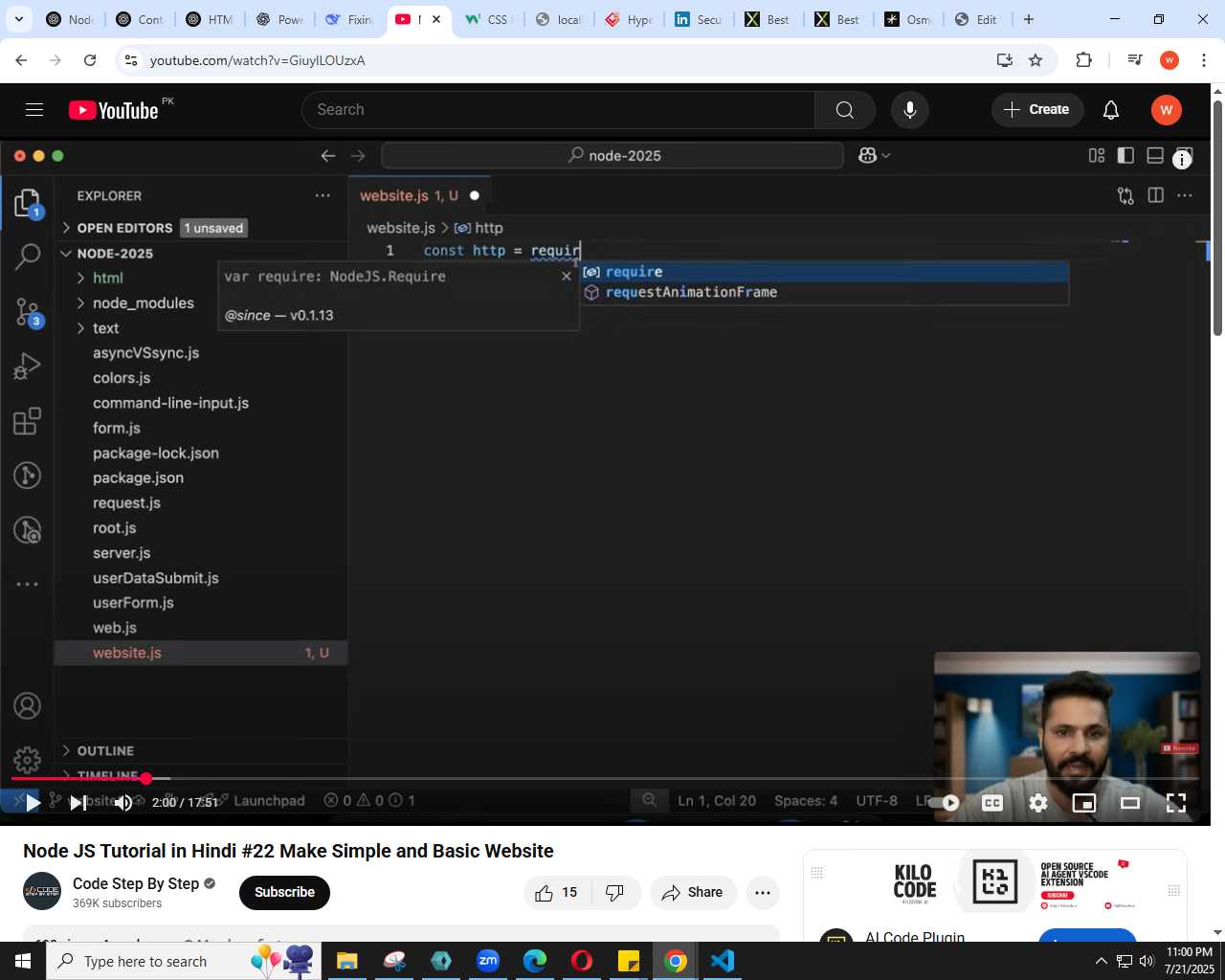This screenshot has height=980, width=1225.
Task: Open Chrome three-dot menu
Action: (1203, 60)
